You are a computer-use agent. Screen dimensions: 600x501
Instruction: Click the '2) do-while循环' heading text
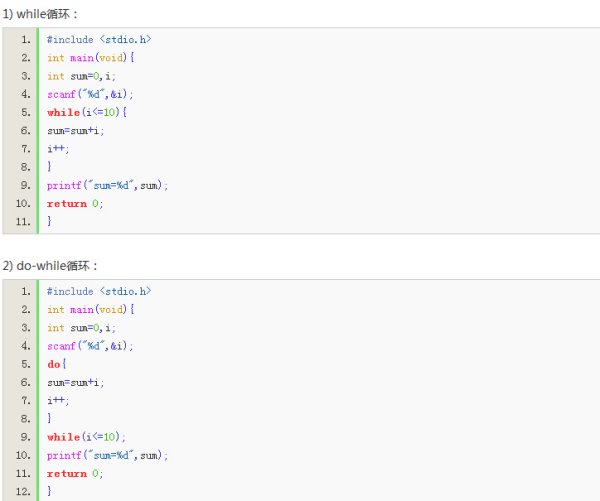point(50,266)
